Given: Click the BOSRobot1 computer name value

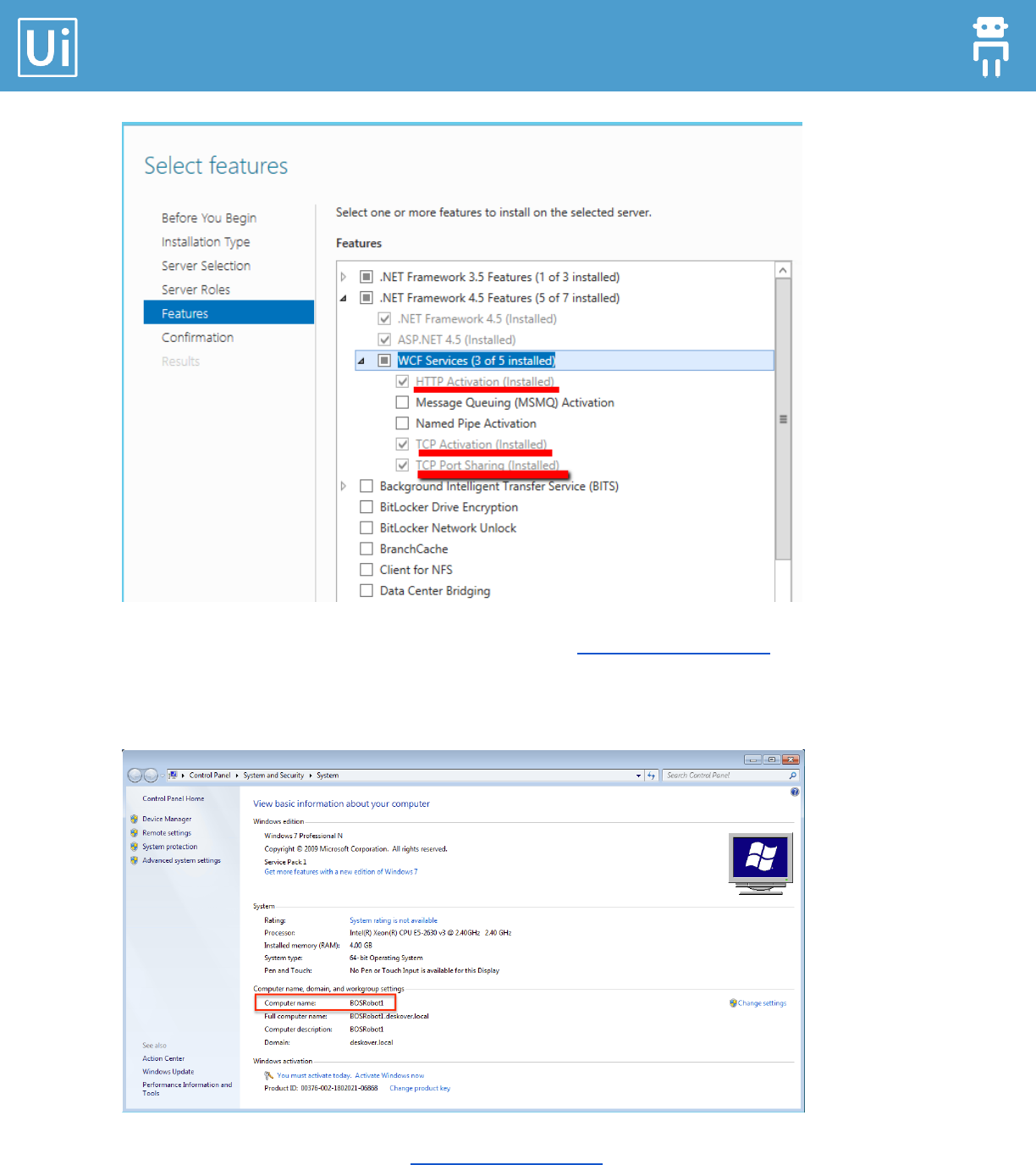Looking at the screenshot, I should (366, 1003).
